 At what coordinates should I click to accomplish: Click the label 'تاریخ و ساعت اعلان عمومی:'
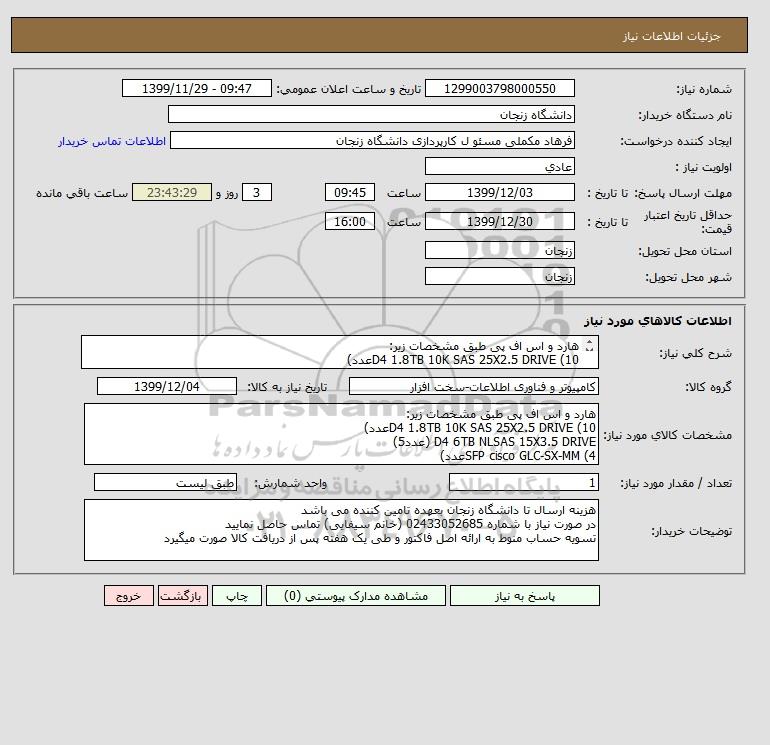point(349,89)
